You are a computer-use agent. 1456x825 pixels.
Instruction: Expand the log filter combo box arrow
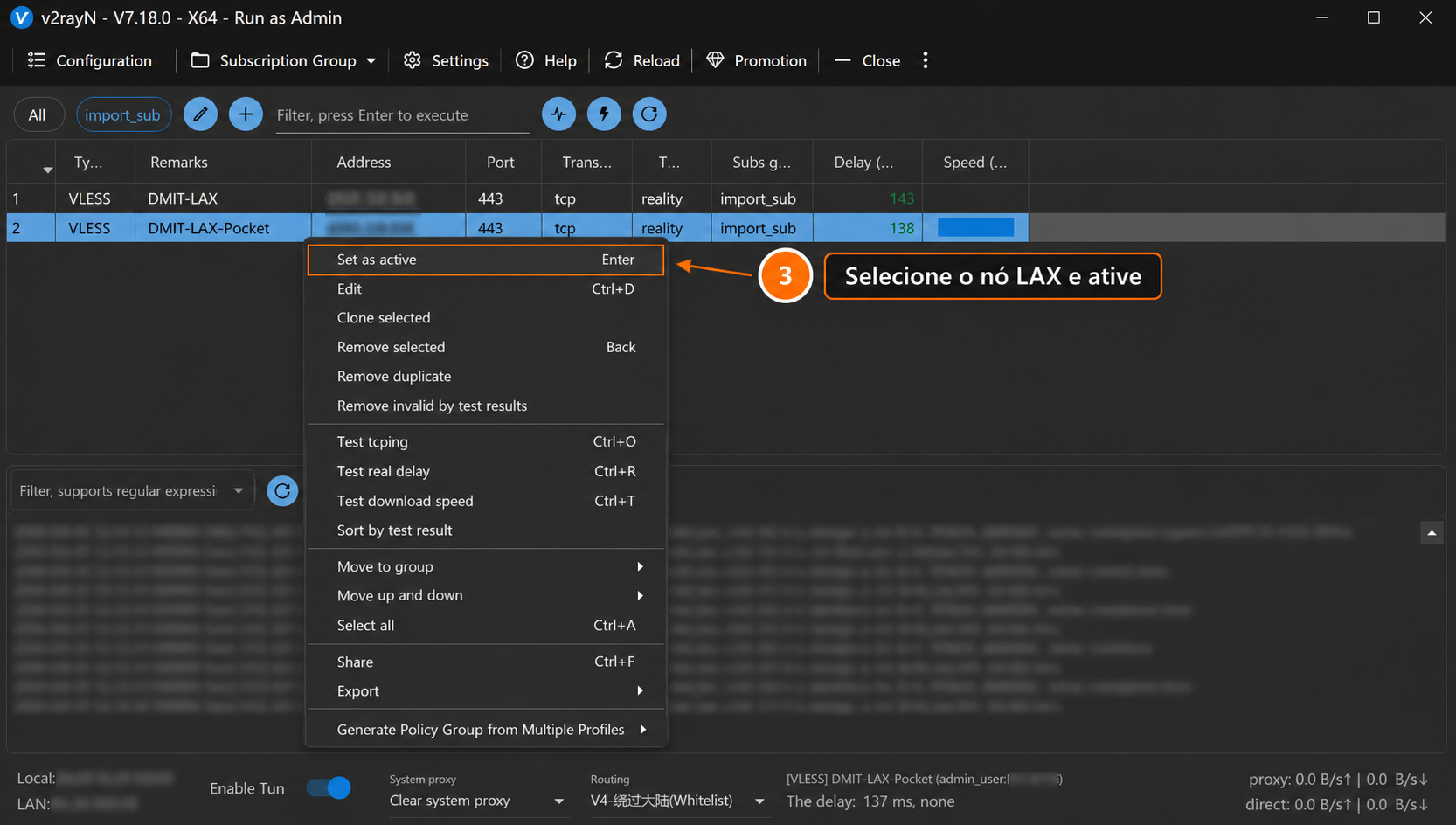pyautogui.click(x=239, y=491)
